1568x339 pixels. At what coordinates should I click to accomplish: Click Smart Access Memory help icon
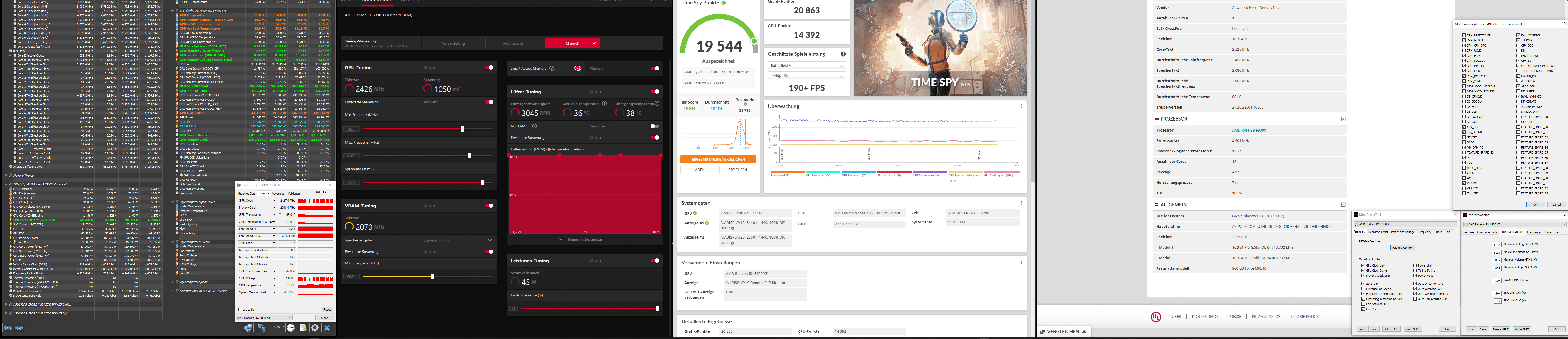click(551, 68)
